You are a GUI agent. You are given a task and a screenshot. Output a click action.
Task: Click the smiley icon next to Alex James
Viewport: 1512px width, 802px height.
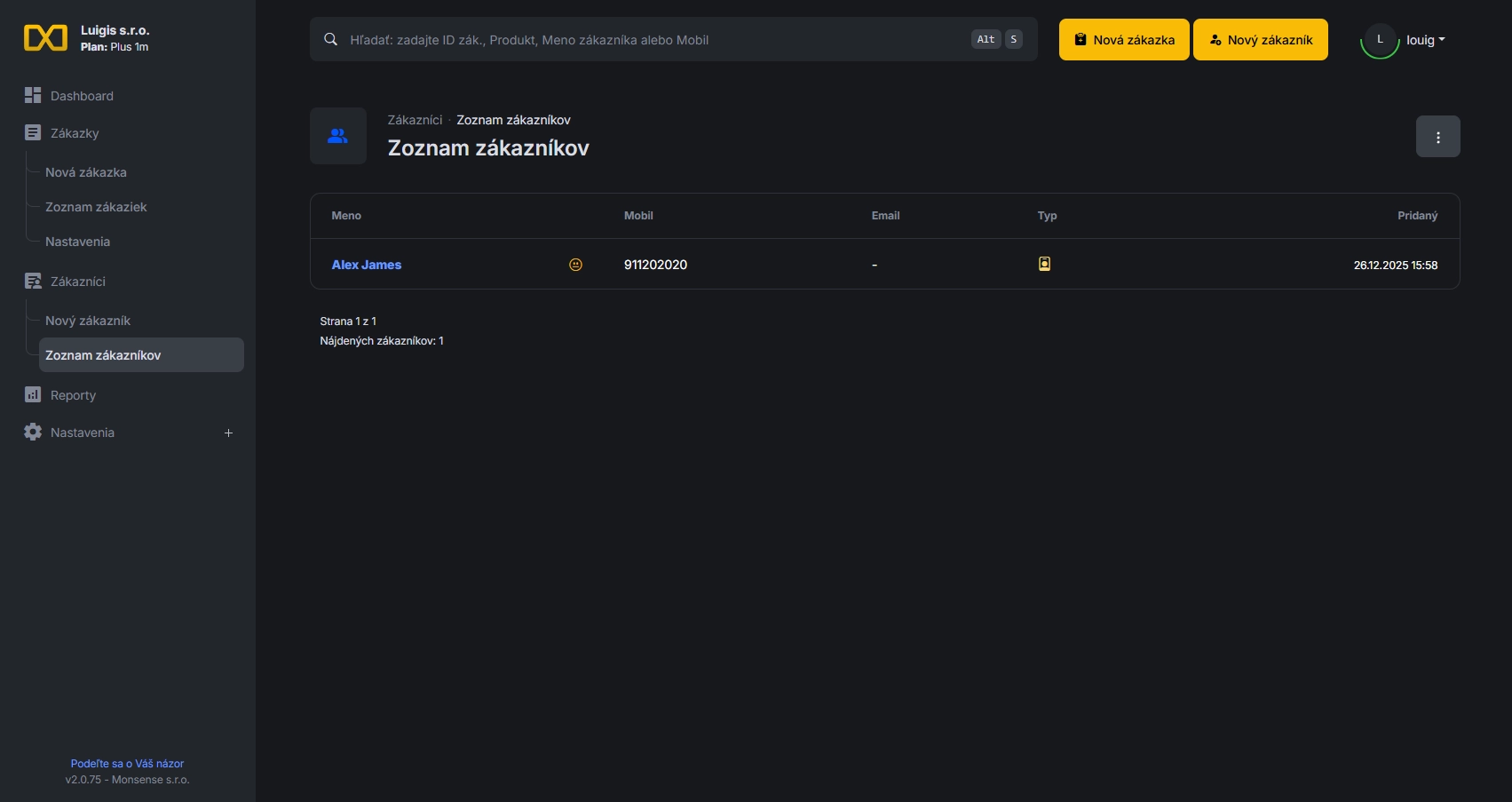point(575,264)
